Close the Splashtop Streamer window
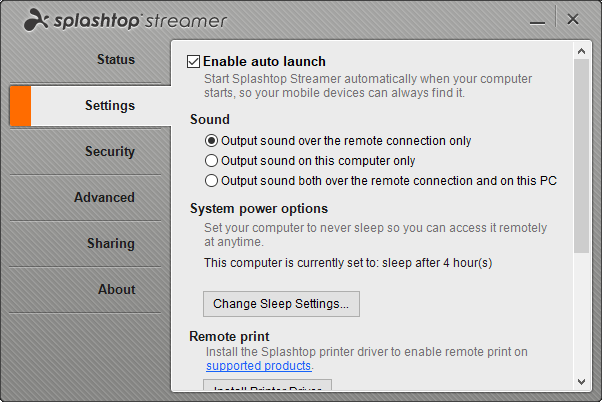 [x=572, y=19]
